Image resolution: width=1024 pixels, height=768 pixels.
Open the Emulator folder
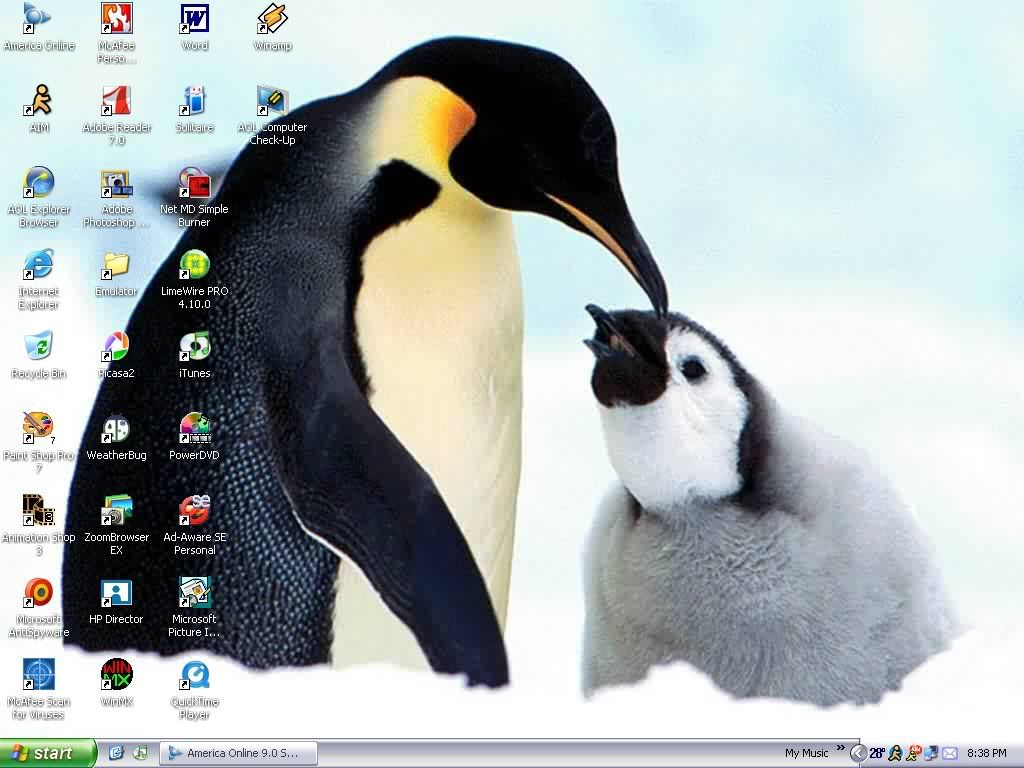[116, 266]
